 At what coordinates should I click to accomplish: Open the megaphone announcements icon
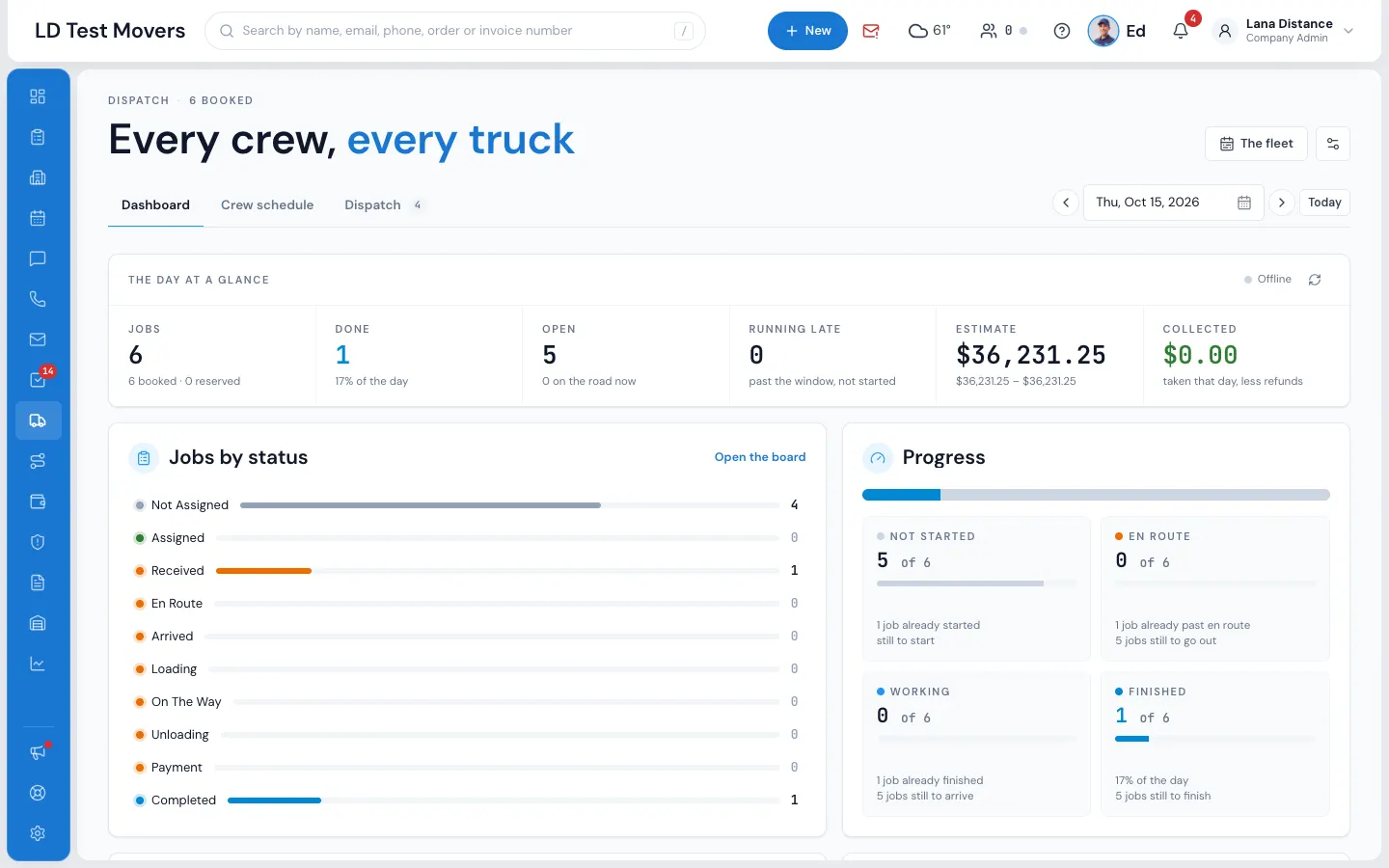[x=38, y=752]
